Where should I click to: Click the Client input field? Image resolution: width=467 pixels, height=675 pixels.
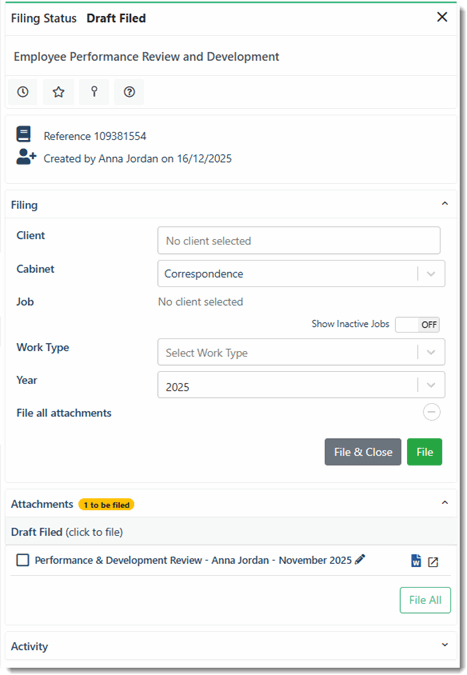click(x=299, y=240)
